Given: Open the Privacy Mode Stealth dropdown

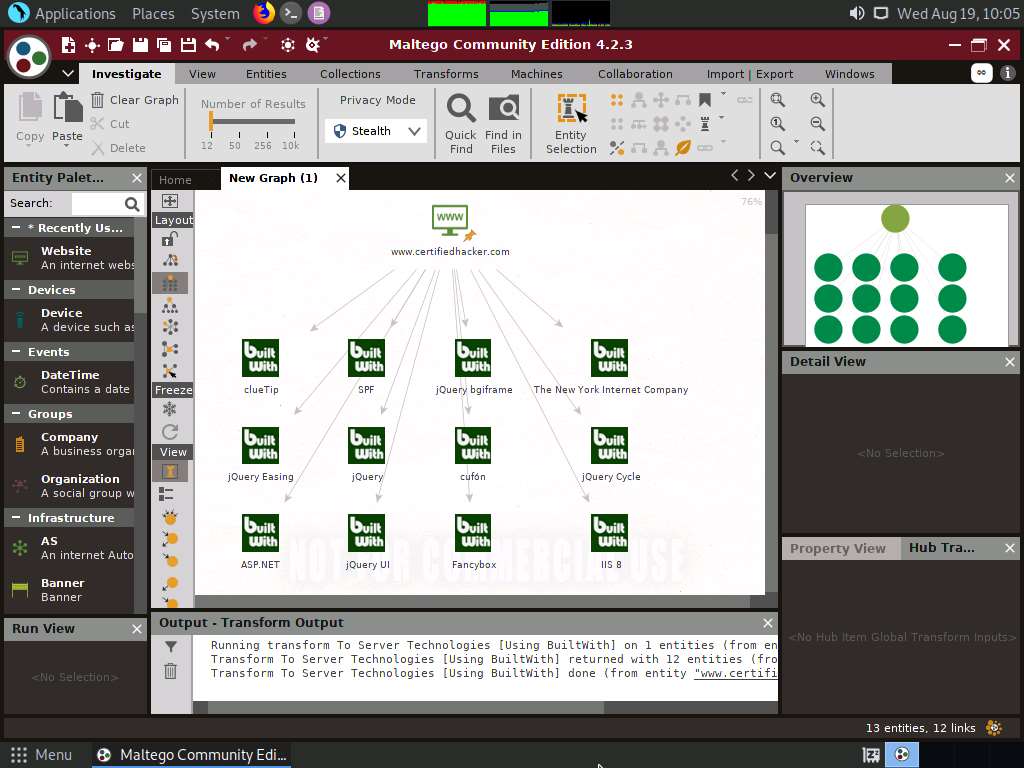Looking at the screenshot, I should coord(376,131).
